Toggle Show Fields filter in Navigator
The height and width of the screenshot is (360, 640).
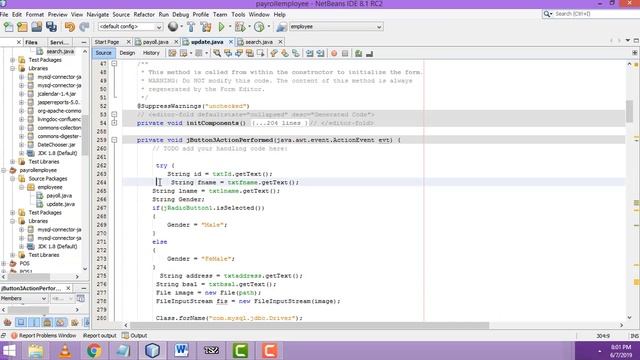(21, 322)
